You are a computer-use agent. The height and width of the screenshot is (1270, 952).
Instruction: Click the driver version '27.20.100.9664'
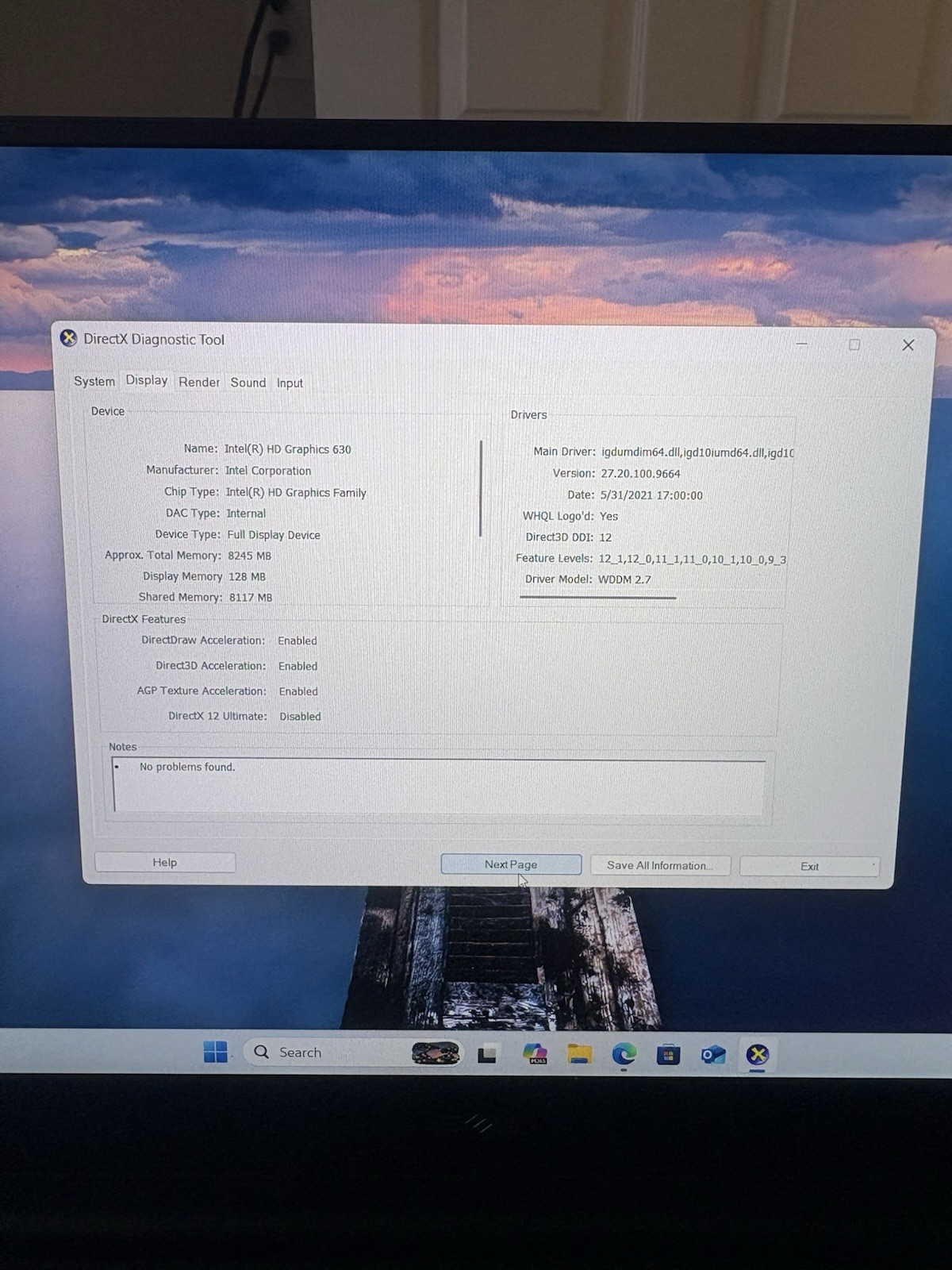640,473
